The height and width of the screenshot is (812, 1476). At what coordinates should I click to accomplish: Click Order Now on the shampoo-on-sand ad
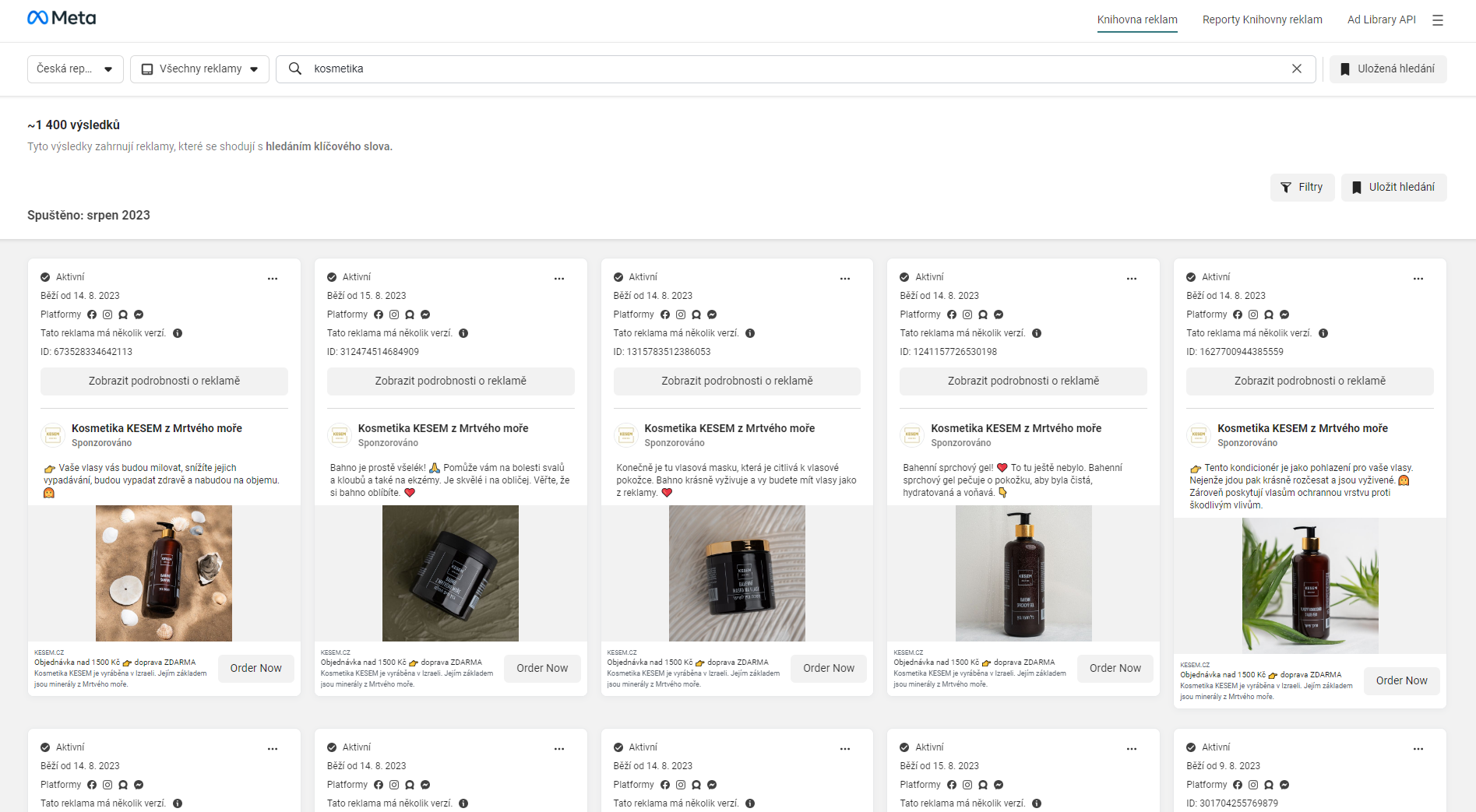pos(256,668)
